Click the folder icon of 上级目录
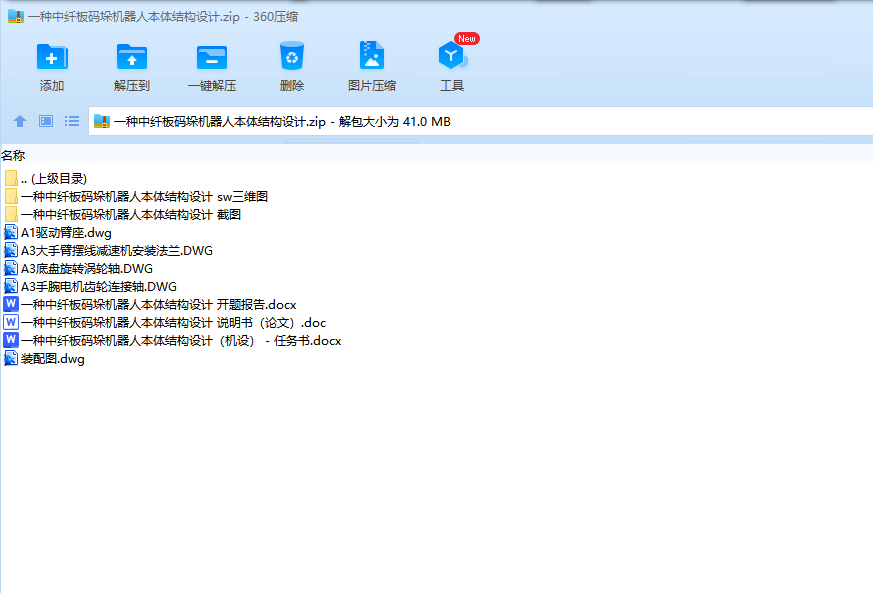 (x=11, y=178)
